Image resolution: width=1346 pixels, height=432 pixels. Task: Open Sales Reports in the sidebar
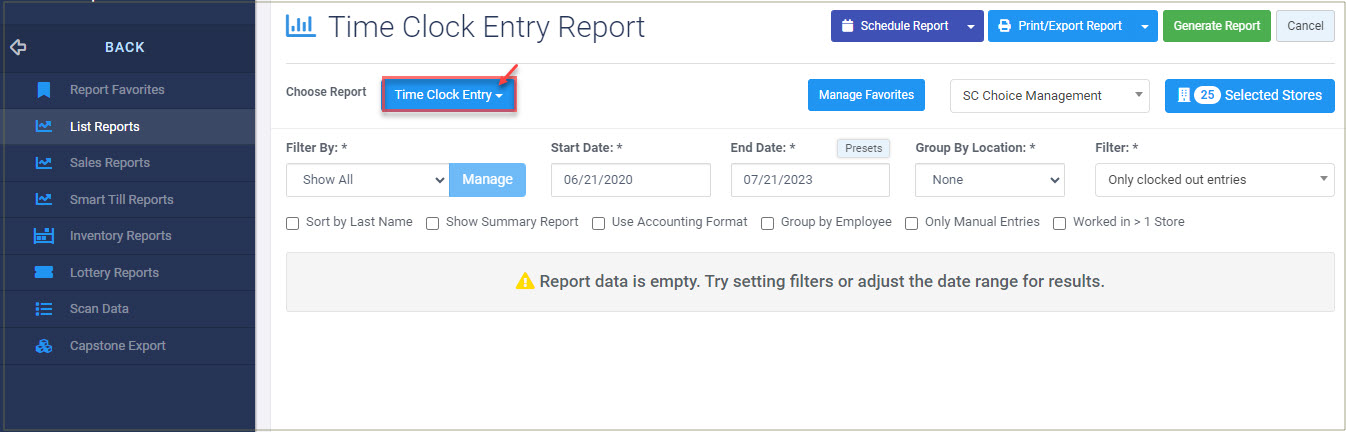tap(109, 163)
